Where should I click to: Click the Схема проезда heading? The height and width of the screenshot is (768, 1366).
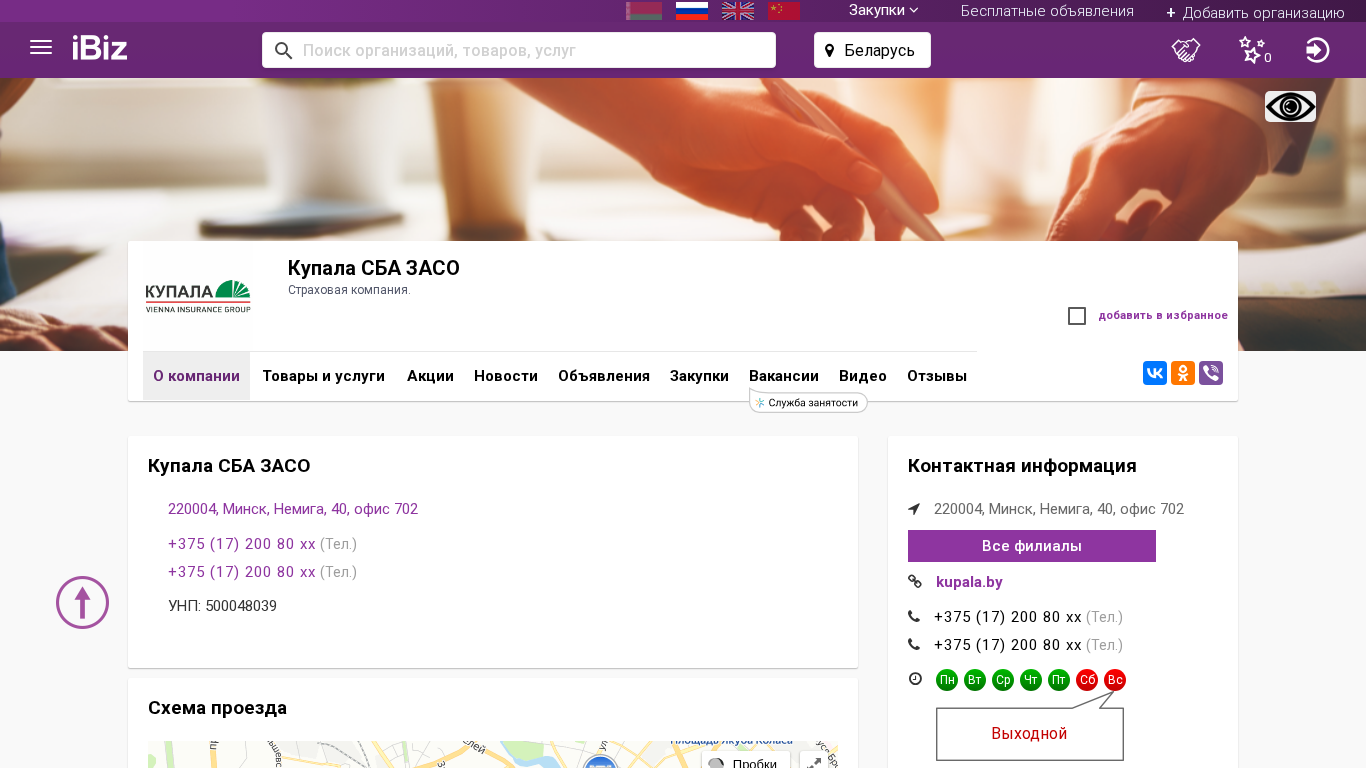click(x=217, y=708)
